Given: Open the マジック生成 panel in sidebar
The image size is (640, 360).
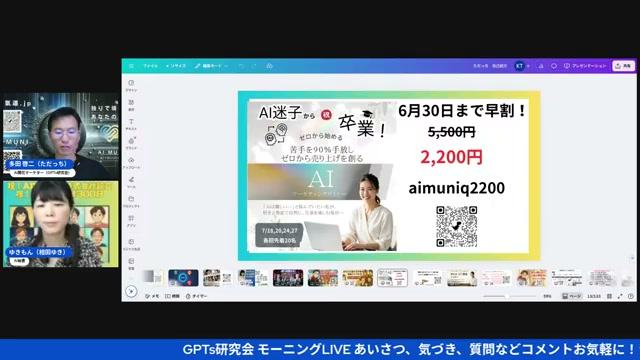Looking at the screenshot, I should click(131, 244).
